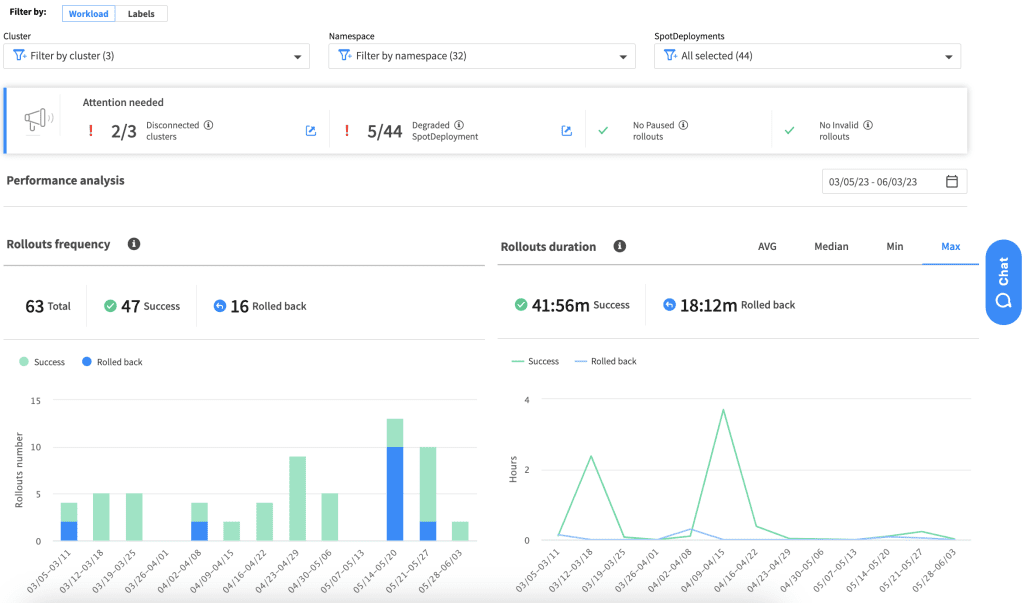1024x603 pixels.
Task: Open calendar icon in date range field
Action: (x=952, y=182)
